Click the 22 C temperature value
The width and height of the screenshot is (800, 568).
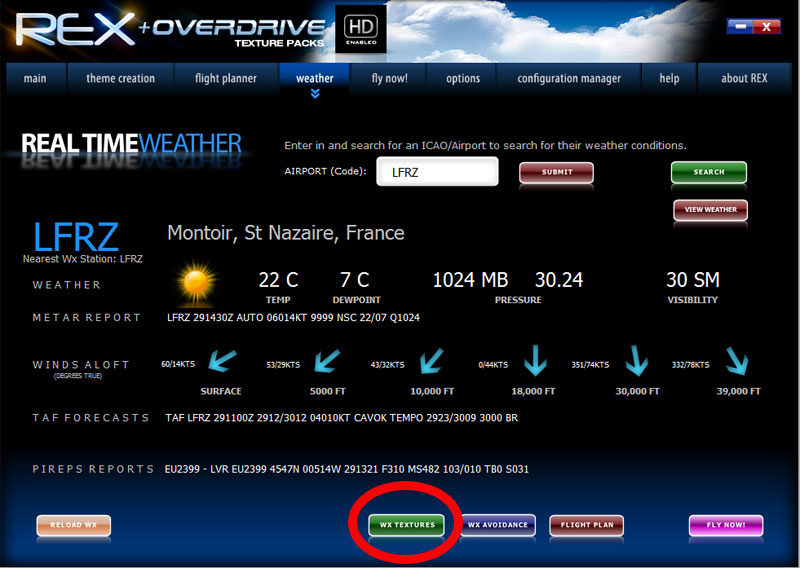(278, 280)
